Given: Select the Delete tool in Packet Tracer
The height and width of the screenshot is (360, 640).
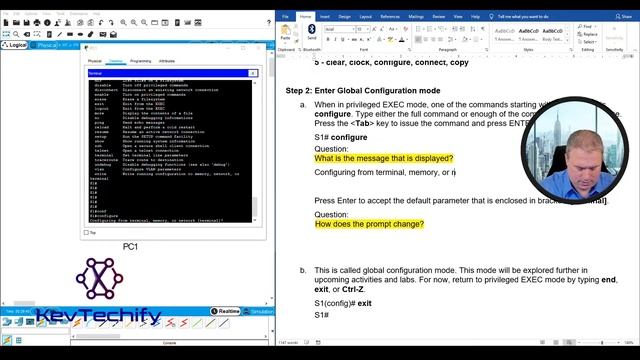Looking at the screenshot, I should pyautogui.click(x=27, y=34).
